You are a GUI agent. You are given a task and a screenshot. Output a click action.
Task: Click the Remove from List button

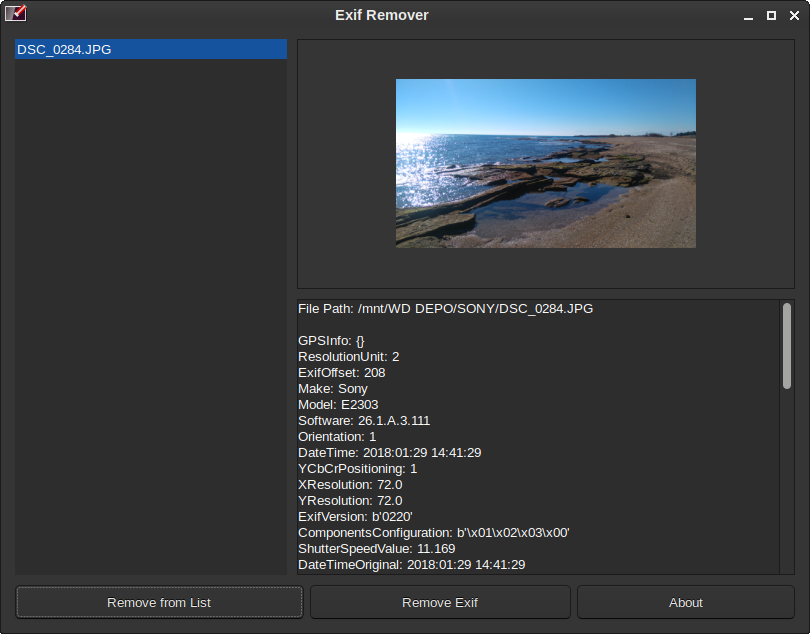(x=159, y=602)
